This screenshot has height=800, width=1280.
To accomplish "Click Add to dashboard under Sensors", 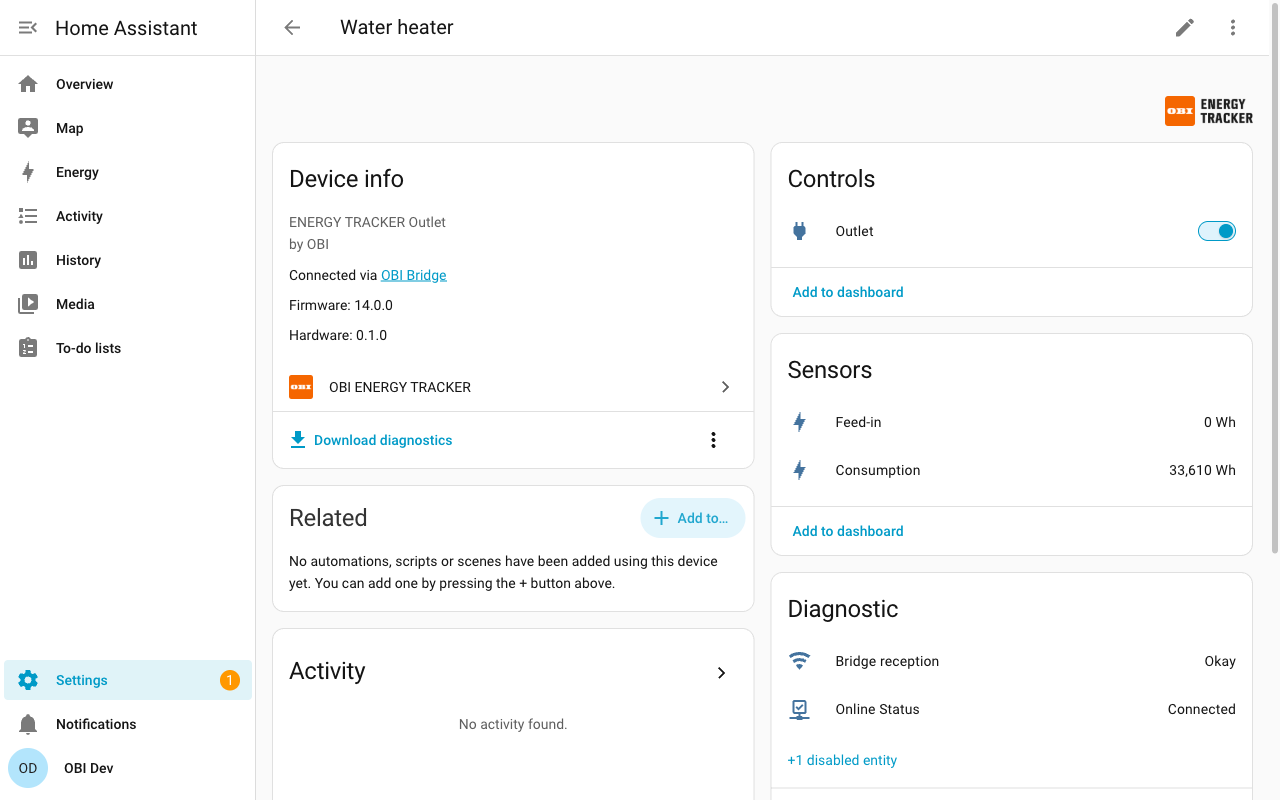I will (x=848, y=531).
